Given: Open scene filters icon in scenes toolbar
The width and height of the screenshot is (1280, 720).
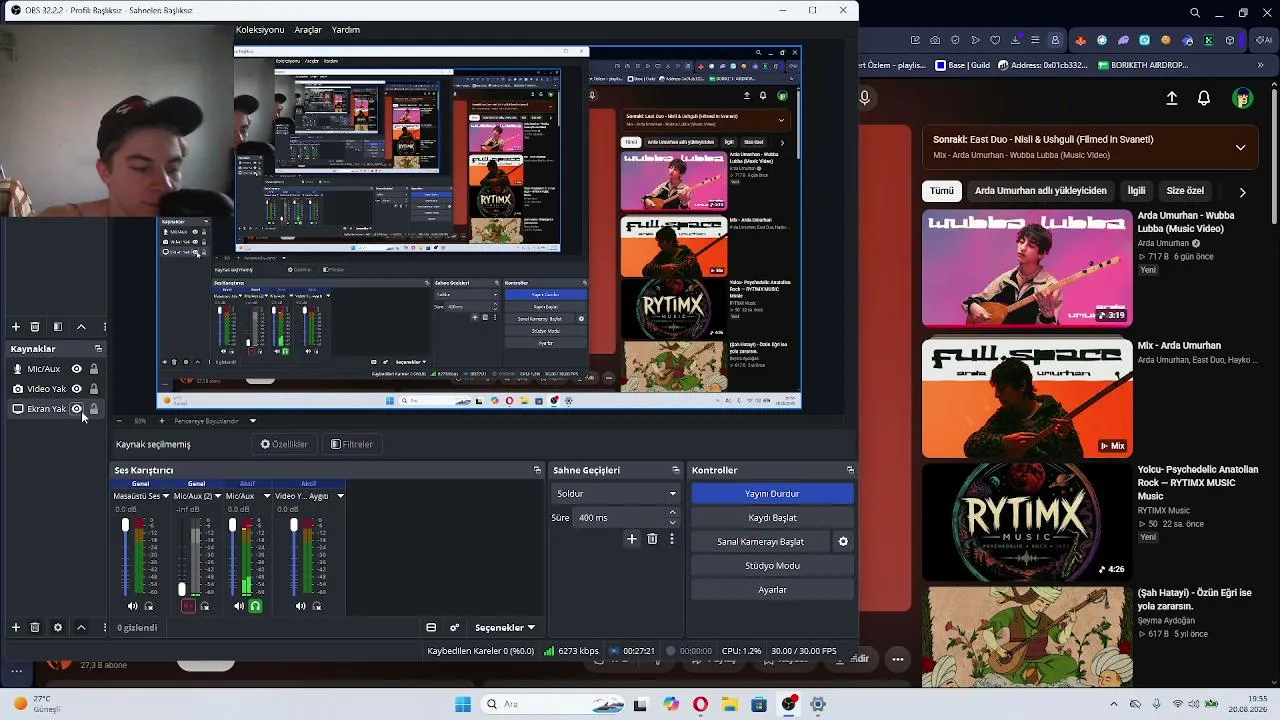Looking at the screenshot, I should coord(57,327).
